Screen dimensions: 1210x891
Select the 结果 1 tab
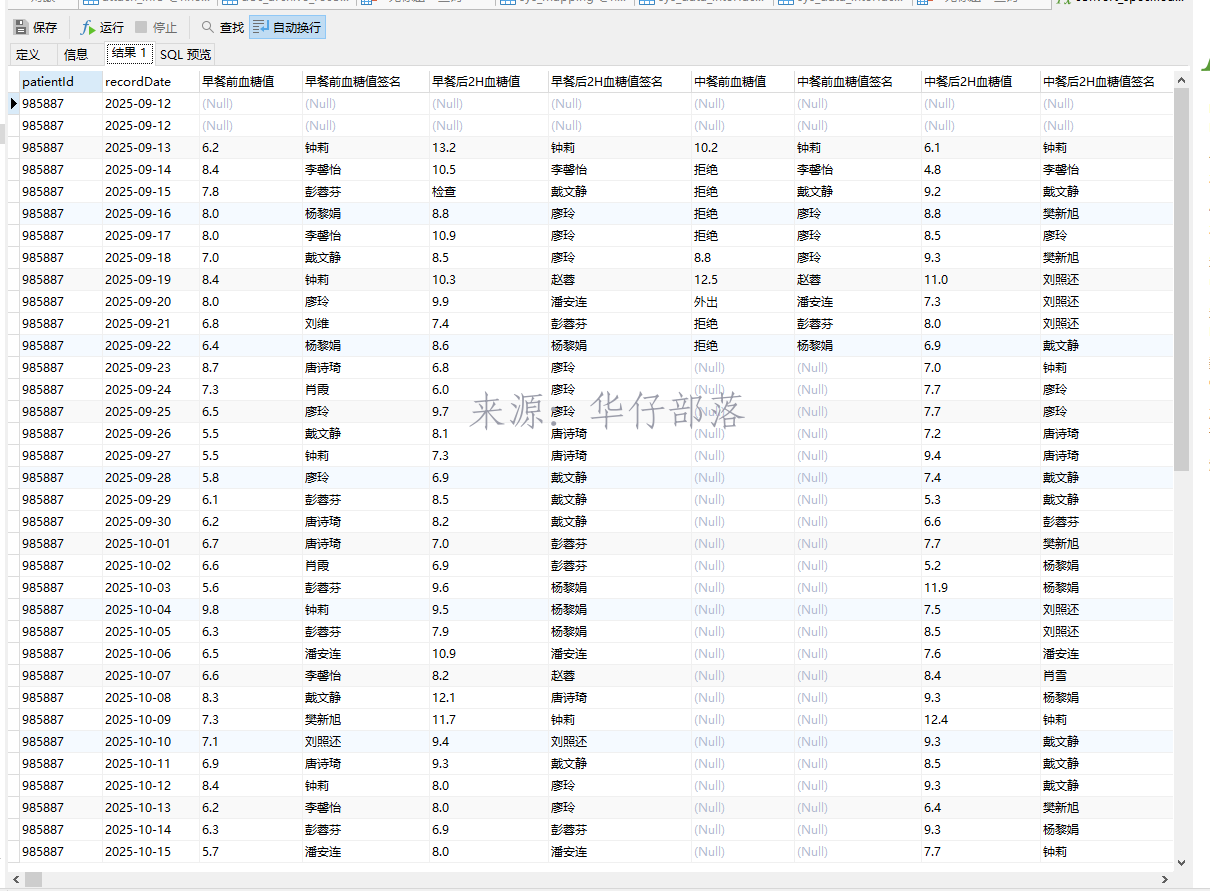129,54
